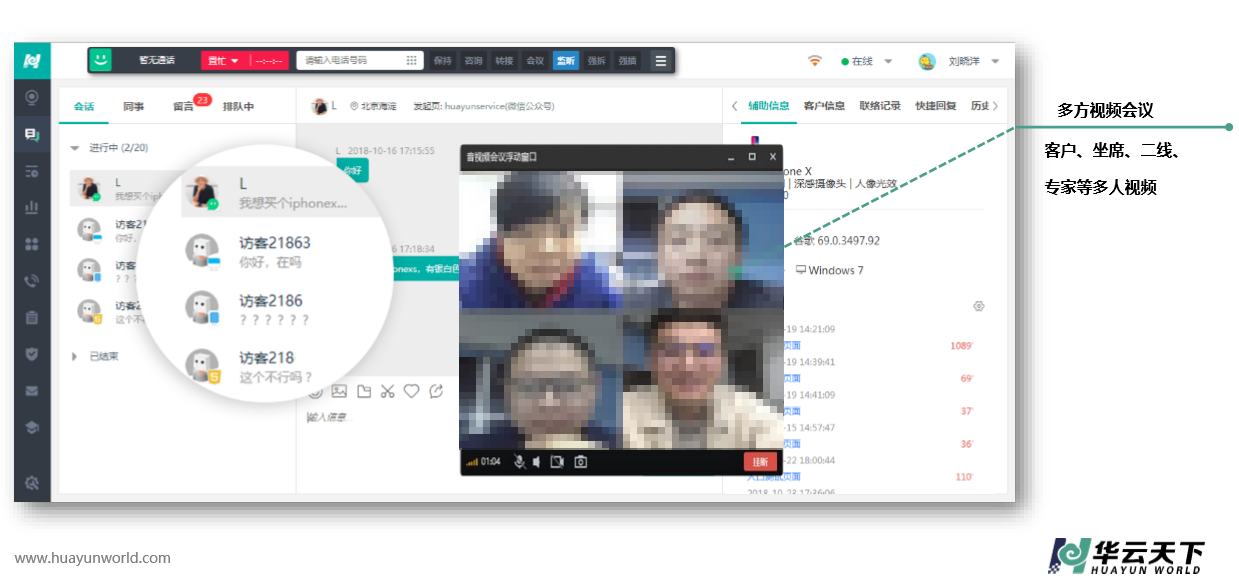Viewport: 1239px width, 578px height.
Task: Switch to the 同事 tab
Action: click(x=134, y=106)
